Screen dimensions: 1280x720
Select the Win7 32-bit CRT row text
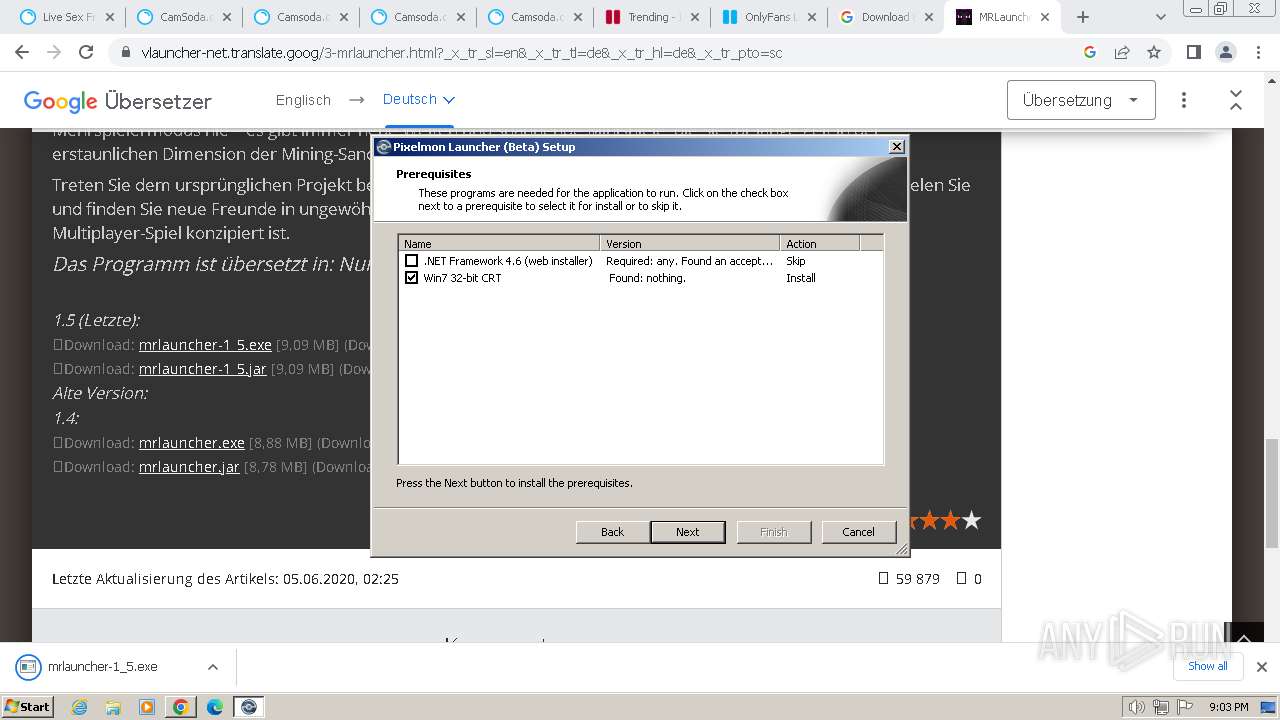click(462, 278)
